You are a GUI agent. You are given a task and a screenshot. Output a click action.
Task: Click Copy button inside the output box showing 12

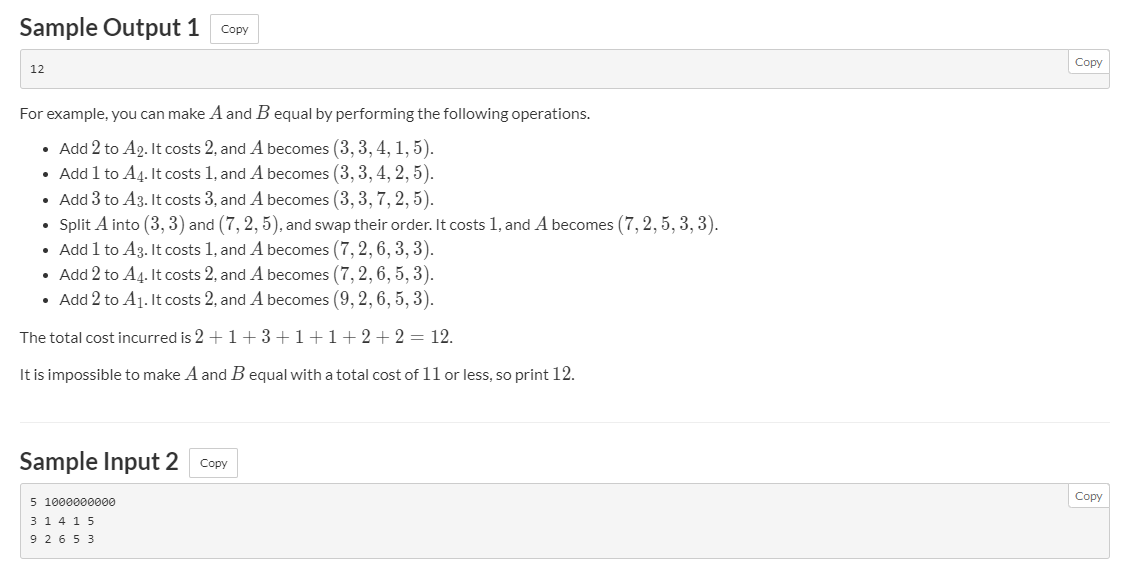point(1088,62)
